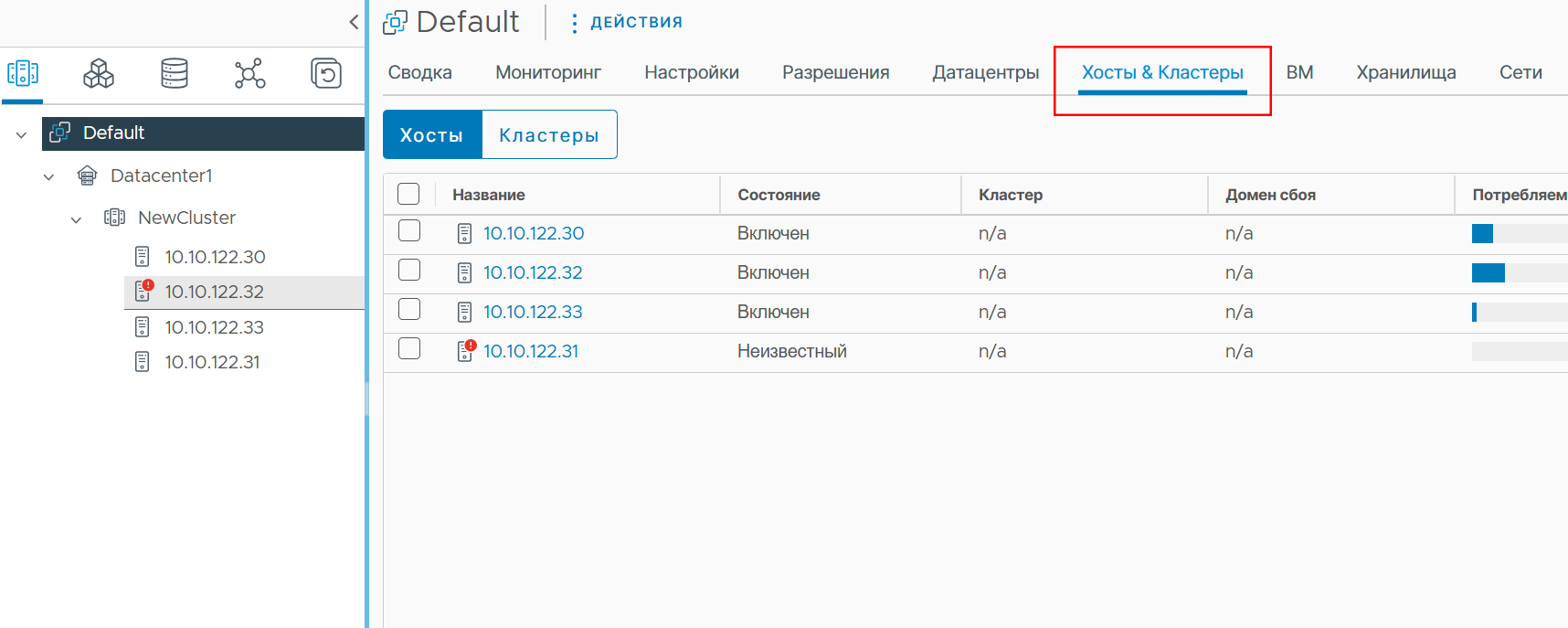1568x628 pixels.
Task: Open the Мониторинг tab
Action: coord(548,72)
